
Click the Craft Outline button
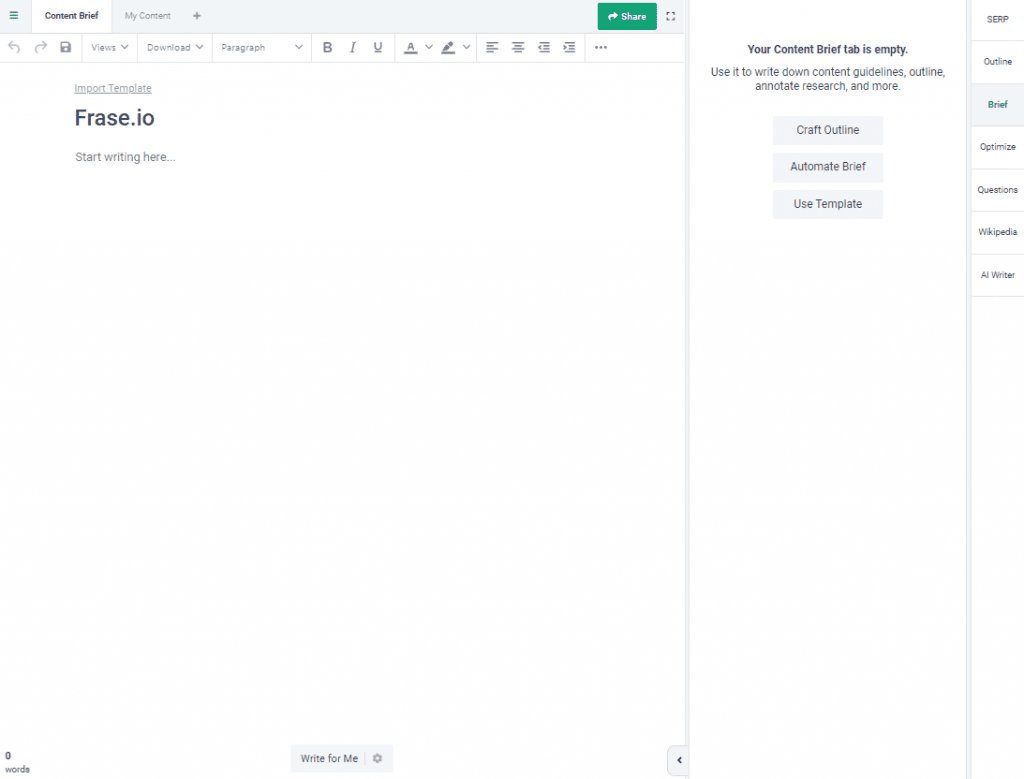(827, 130)
